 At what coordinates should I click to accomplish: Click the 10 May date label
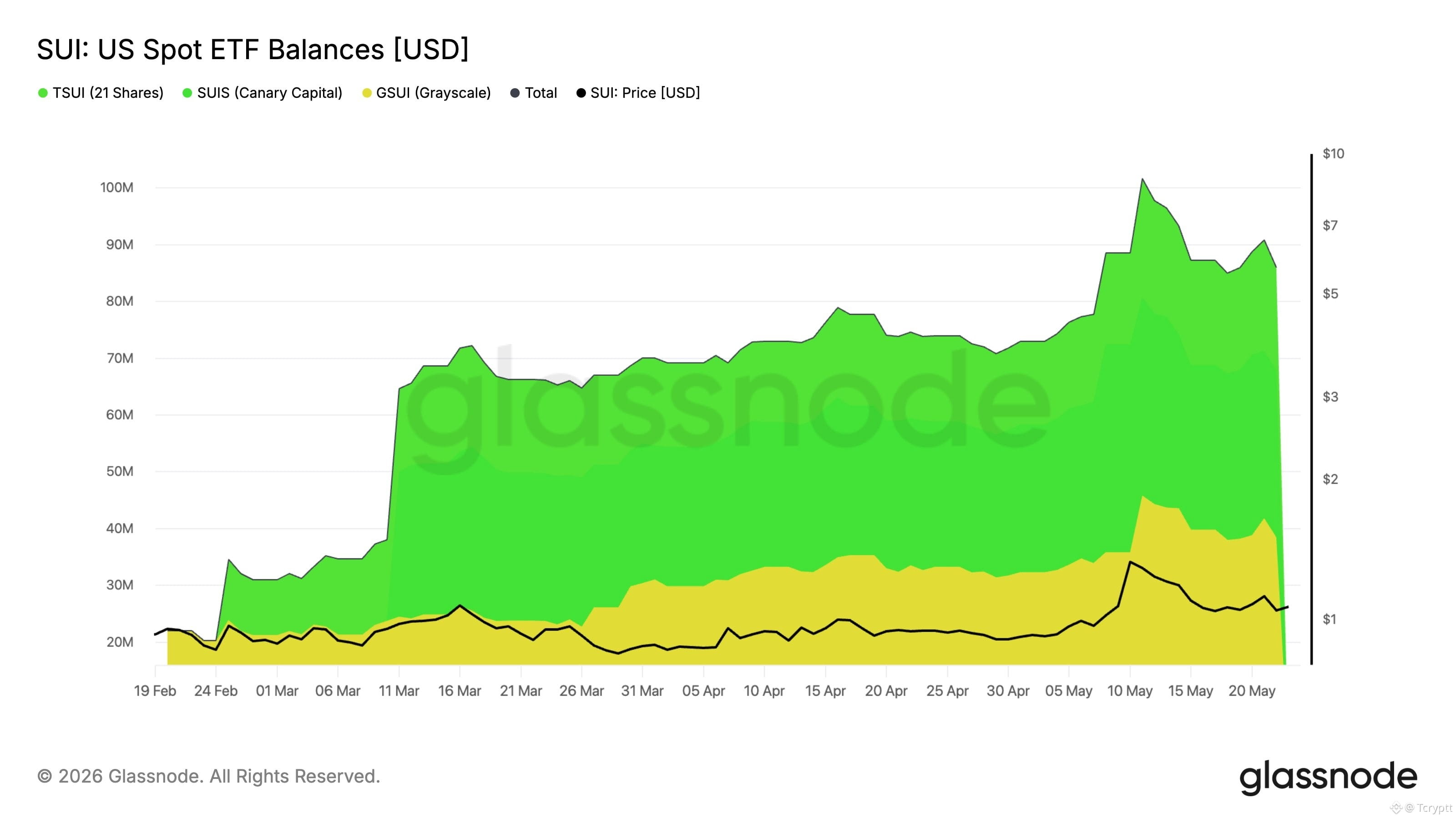pos(1130,691)
